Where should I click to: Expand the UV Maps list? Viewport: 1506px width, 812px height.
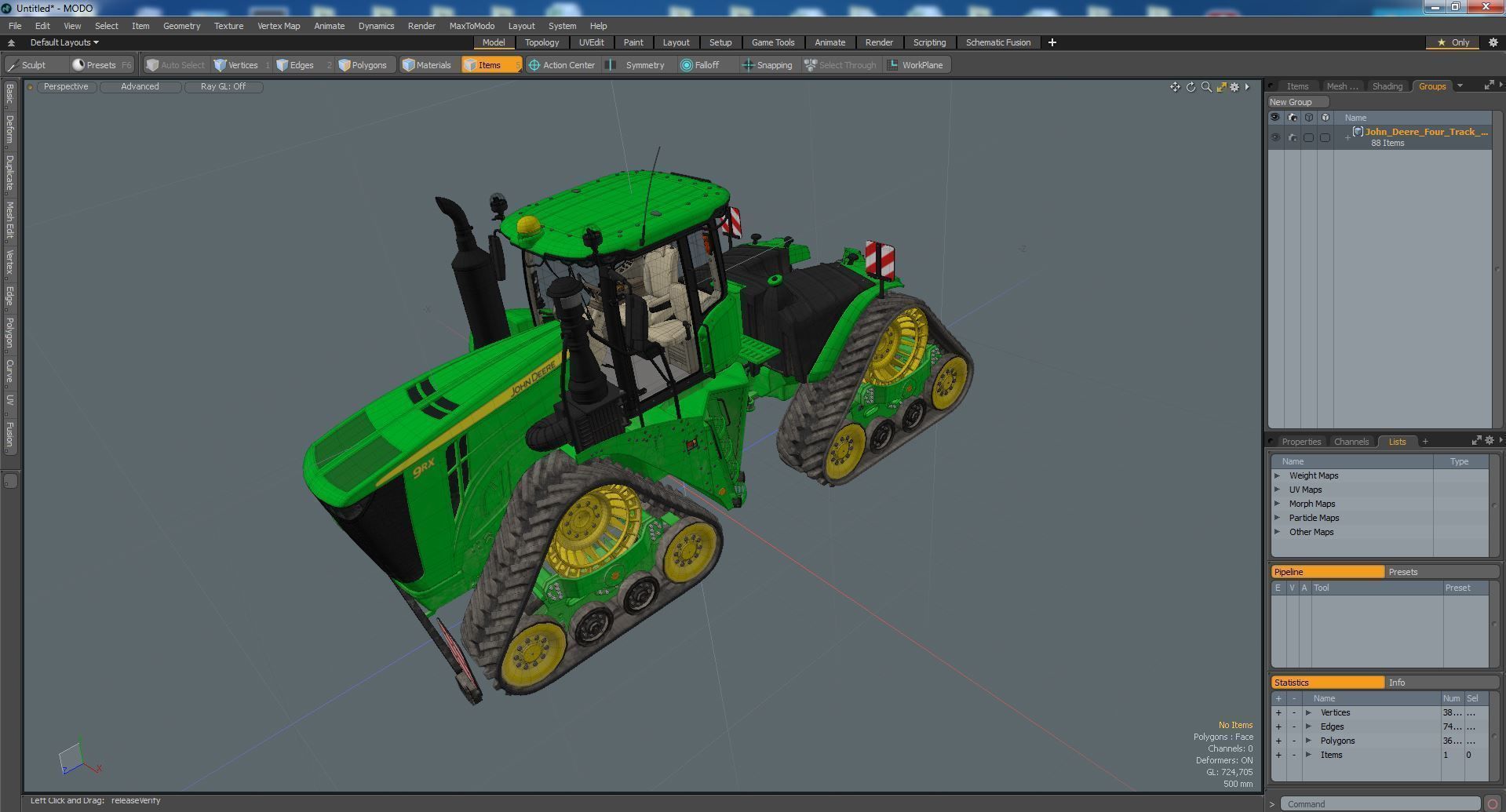pos(1277,490)
